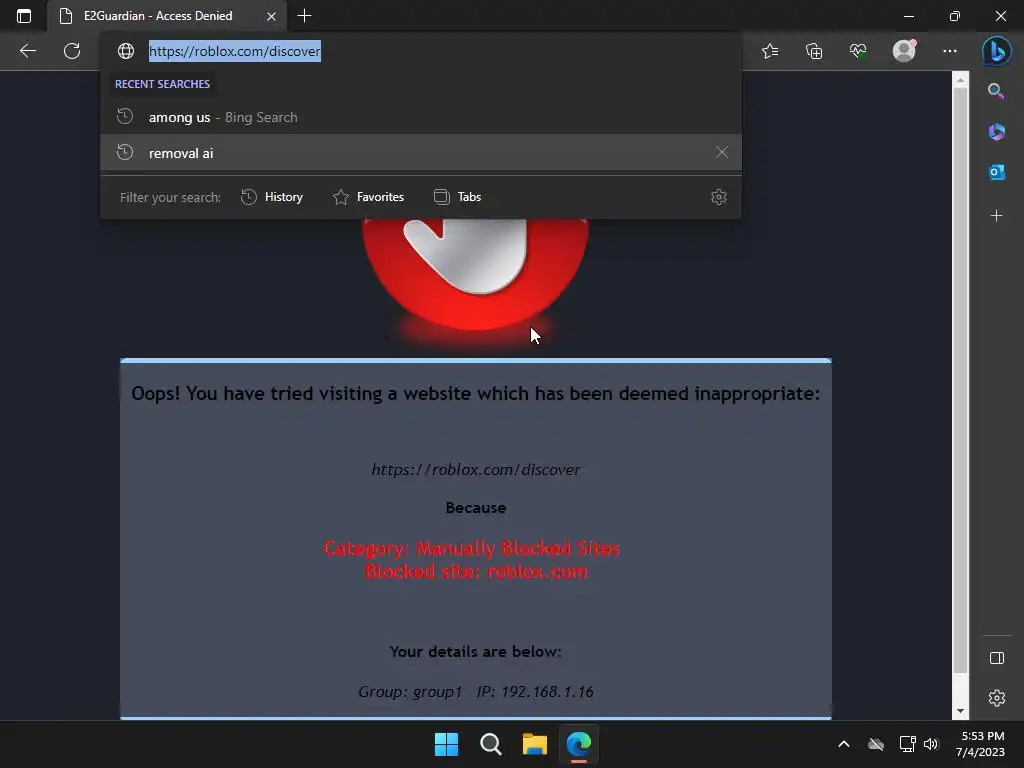Click the vertical scrollbar thumb
Screen dimensions: 1024x768
click(x=960, y=380)
